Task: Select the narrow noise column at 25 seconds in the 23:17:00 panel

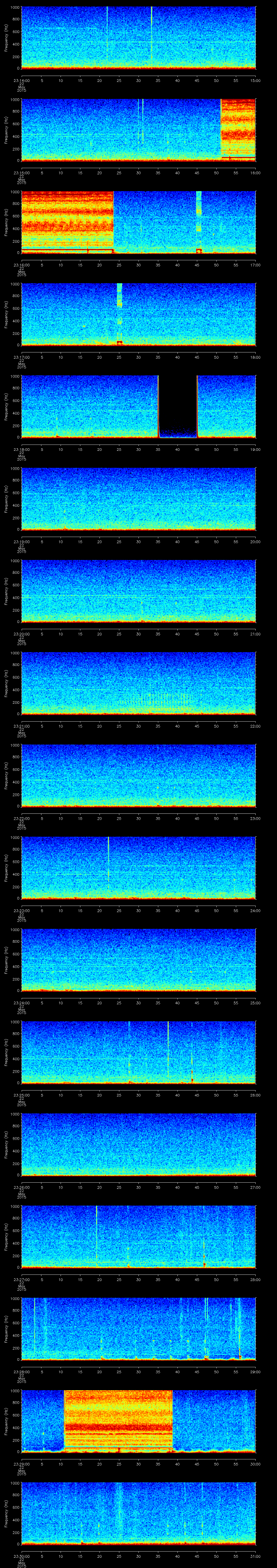Action: point(119,315)
